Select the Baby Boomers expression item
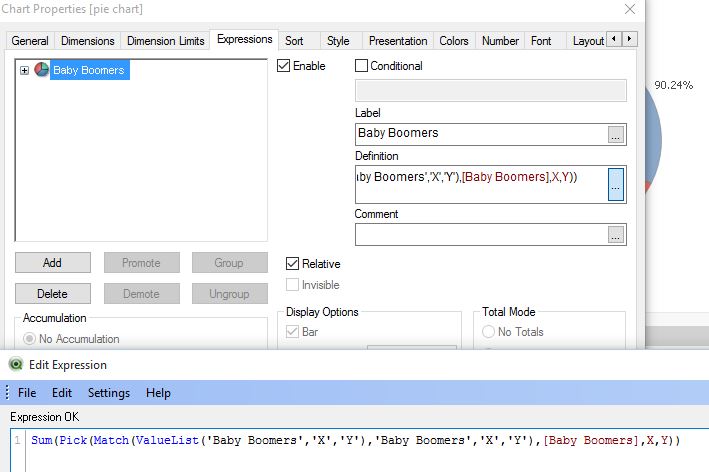The height and width of the screenshot is (472, 709). (89, 70)
